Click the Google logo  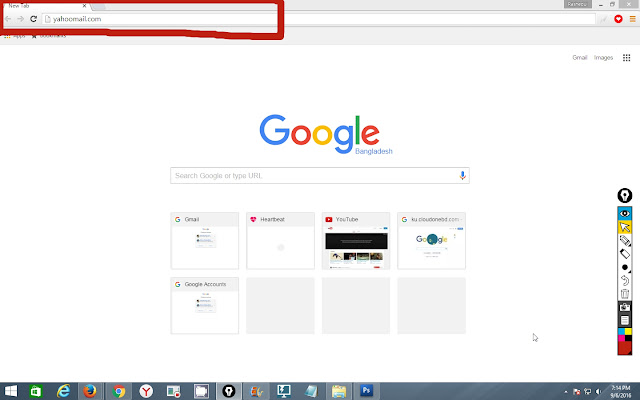point(320,134)
